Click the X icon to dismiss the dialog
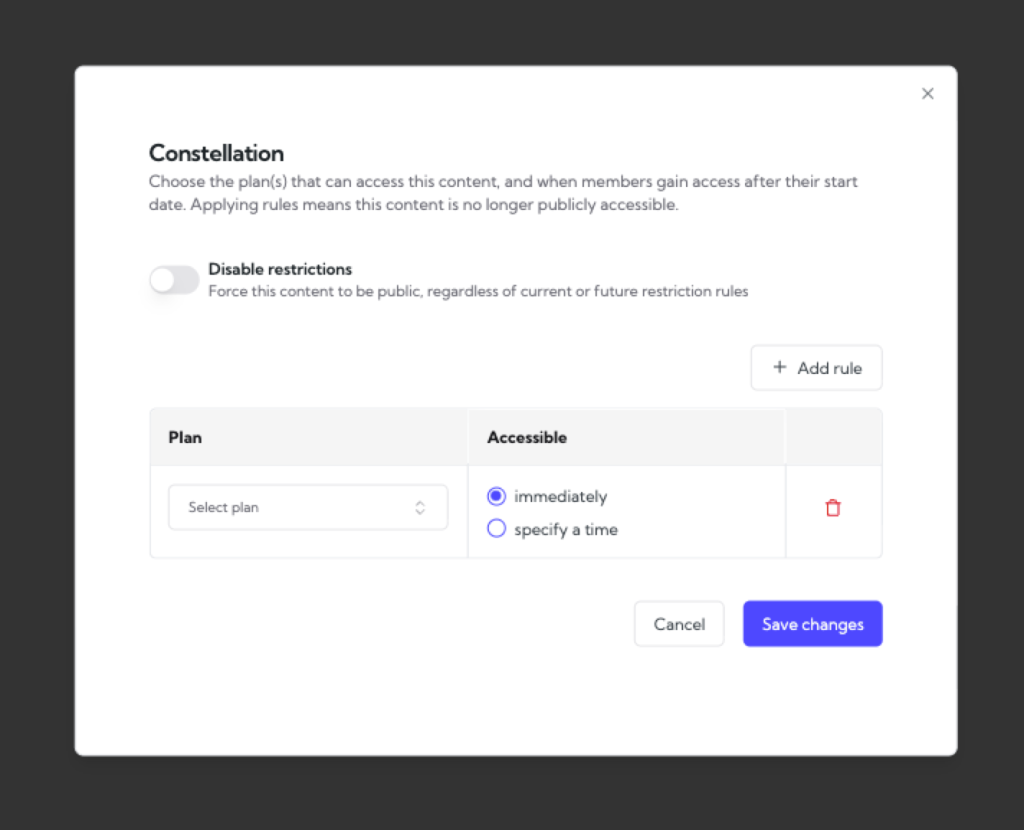This screenshot has height=830, width=1024. click(x=927, y=93)
